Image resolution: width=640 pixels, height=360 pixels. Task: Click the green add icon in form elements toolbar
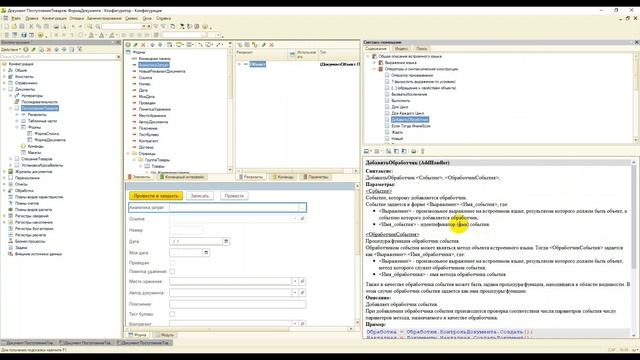(x=128, y=44)
